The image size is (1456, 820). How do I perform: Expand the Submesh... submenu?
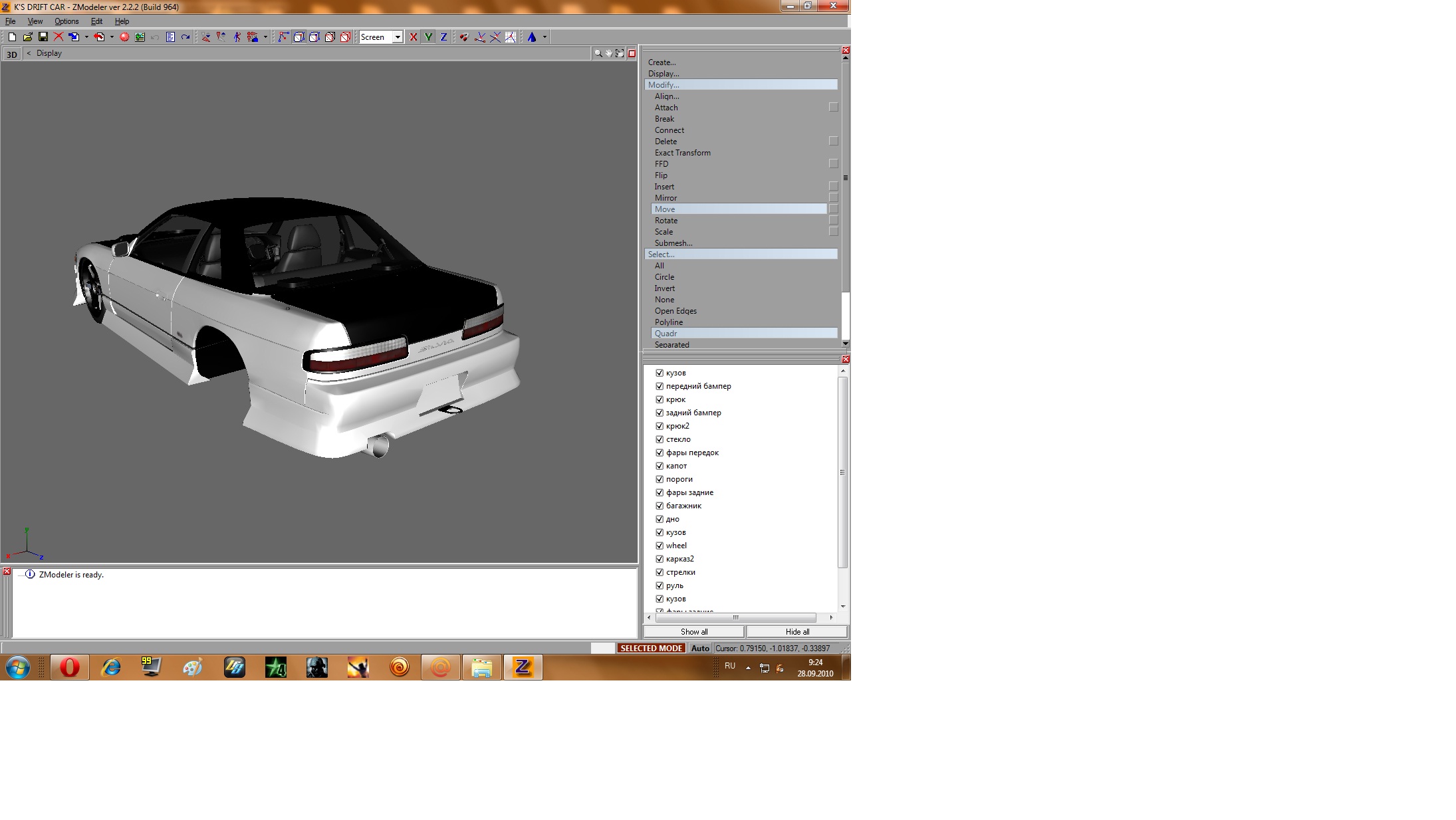673,243
